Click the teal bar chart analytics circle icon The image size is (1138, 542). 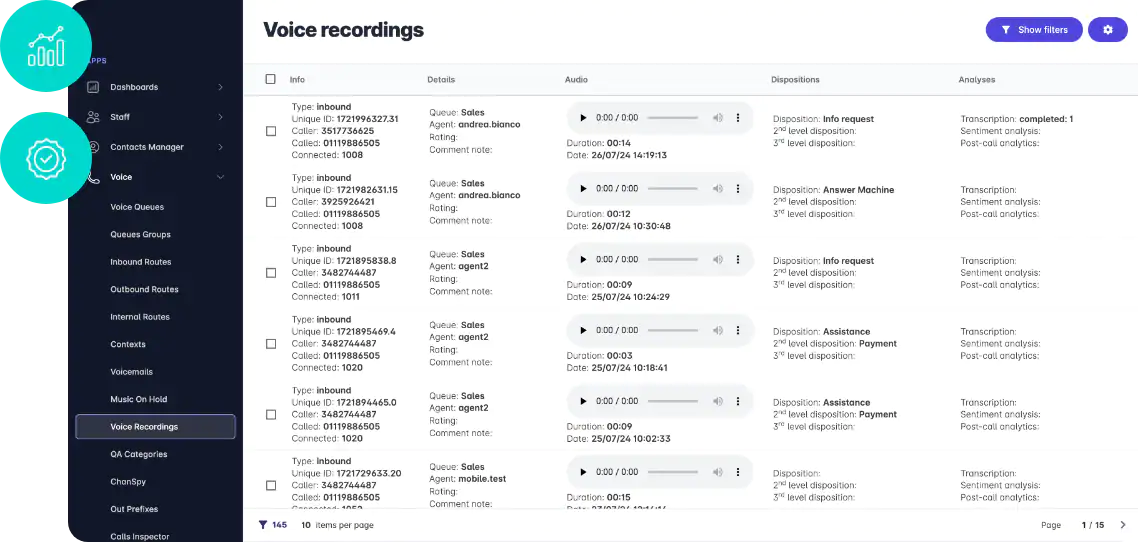pyautogui.click(x=46, y=46)
